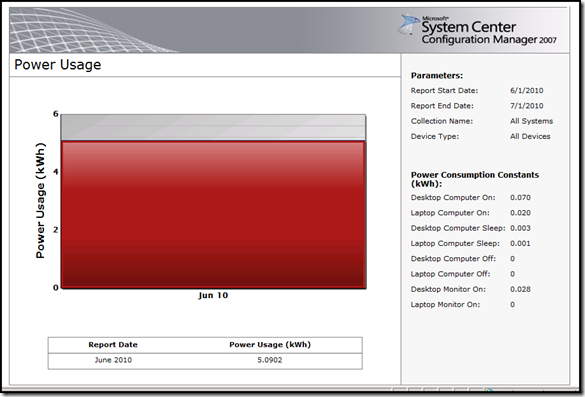This screenshot has width=585, height=397.
Task: Click the 'Desktop Computer On:' label
Action: (453, 198)
